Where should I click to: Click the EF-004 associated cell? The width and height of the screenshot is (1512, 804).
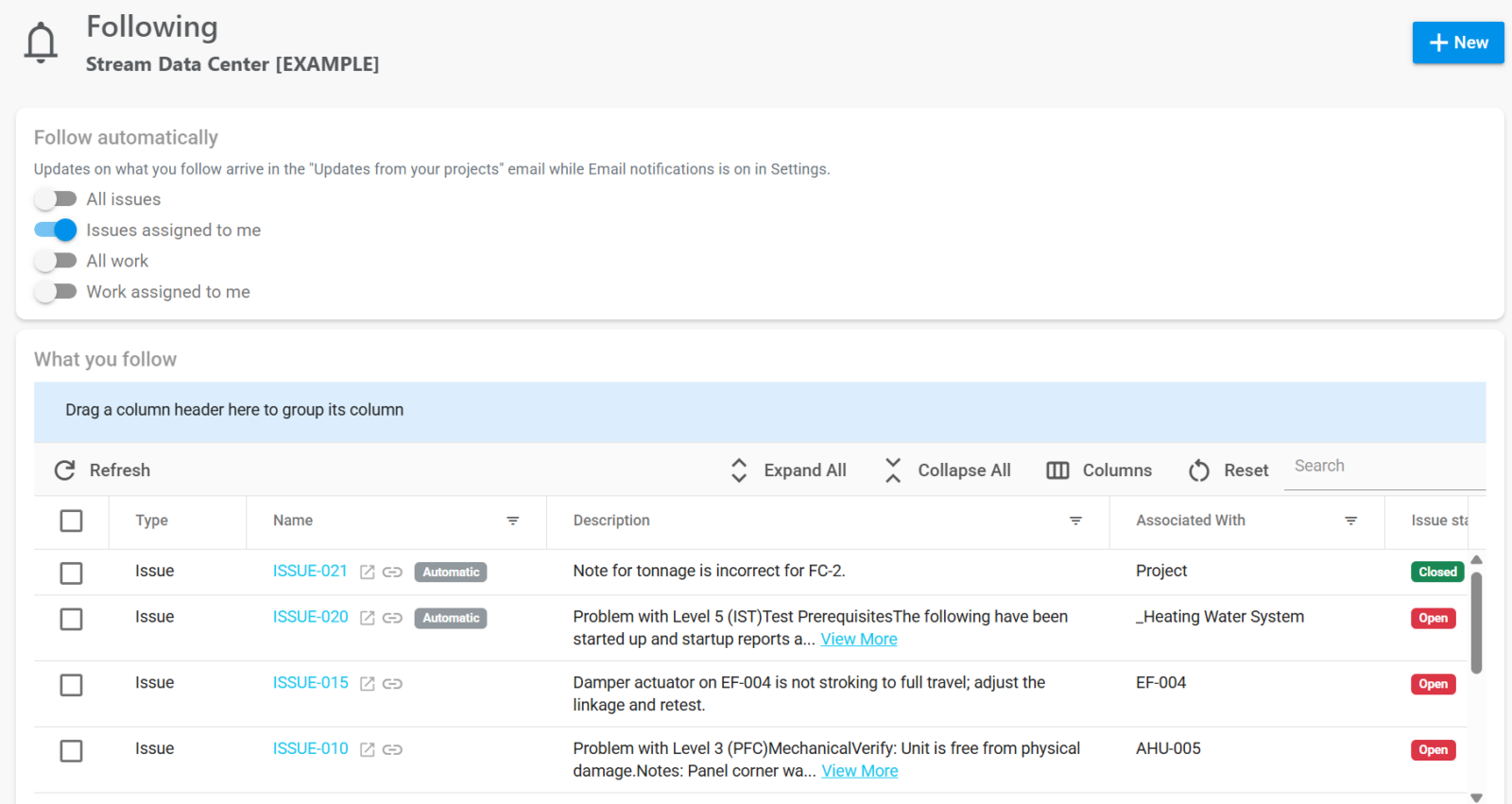click(1160, 682)
